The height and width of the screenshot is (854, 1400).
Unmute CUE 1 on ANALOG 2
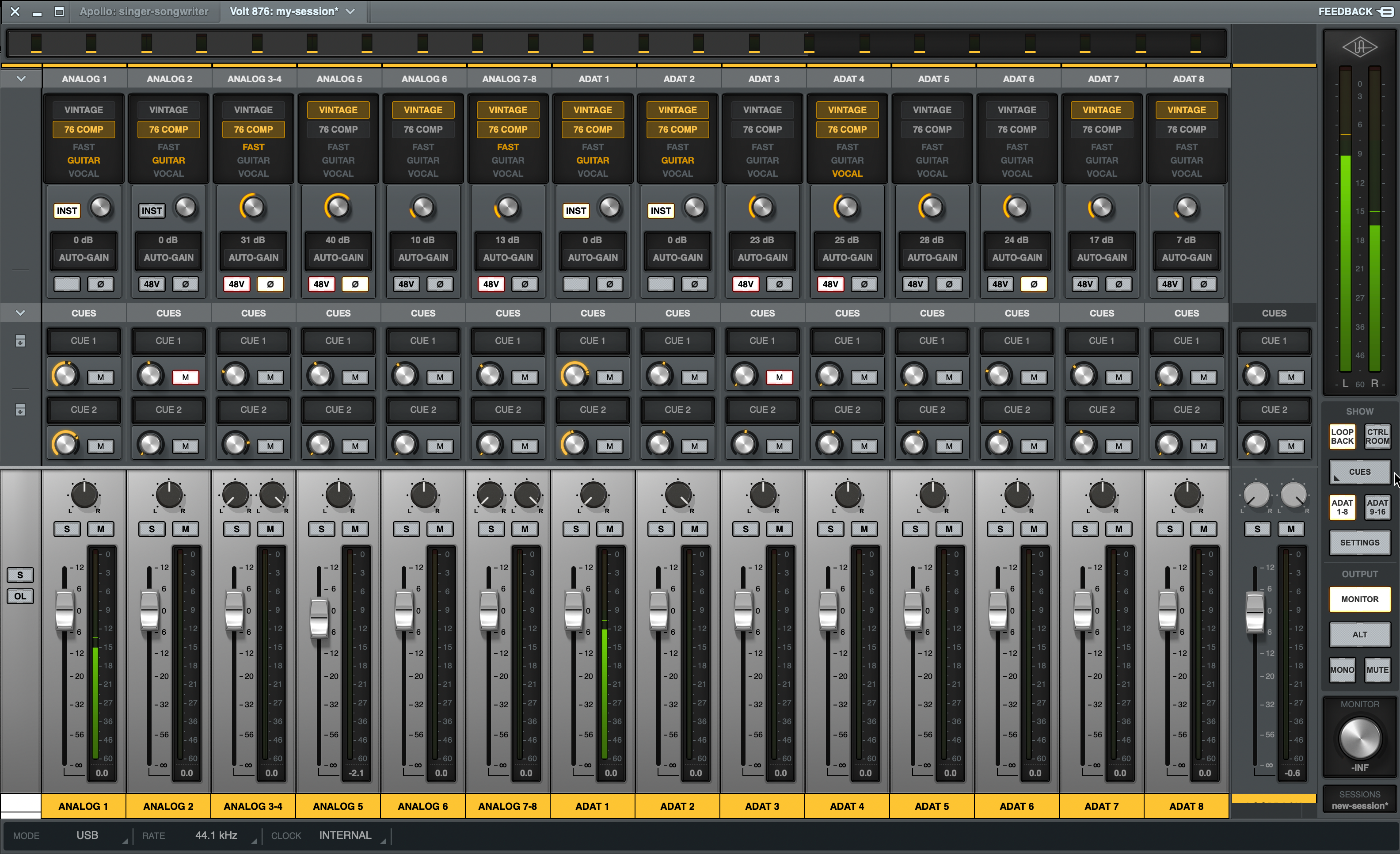click(x=185, y=376)
